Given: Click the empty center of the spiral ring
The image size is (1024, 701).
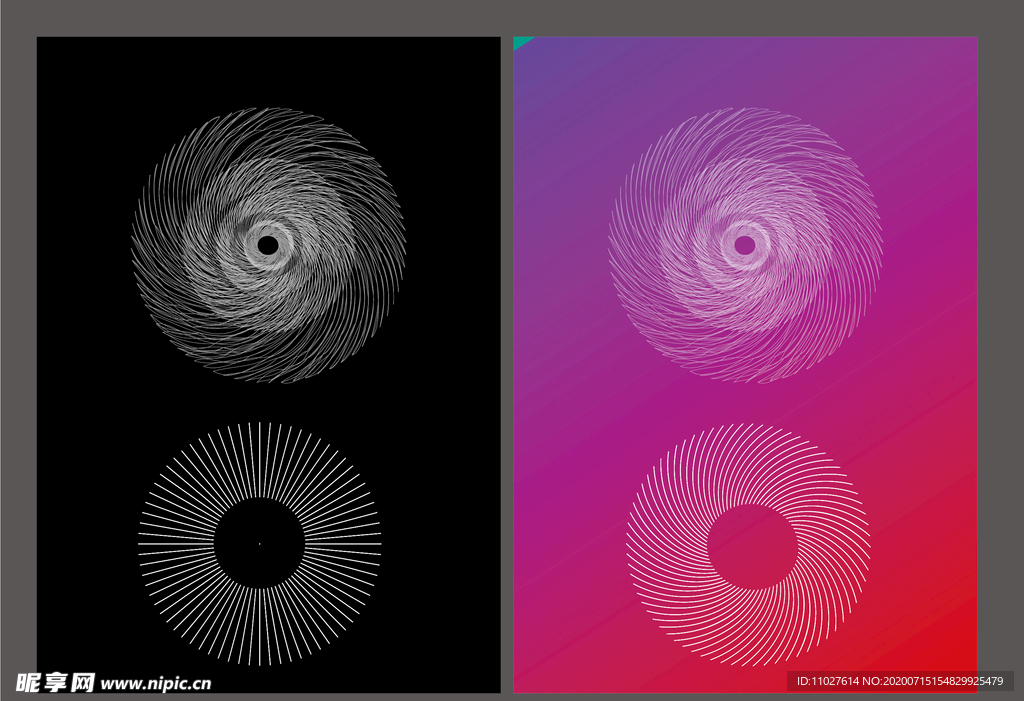Looking at the screenshot, I should [751, 547].
